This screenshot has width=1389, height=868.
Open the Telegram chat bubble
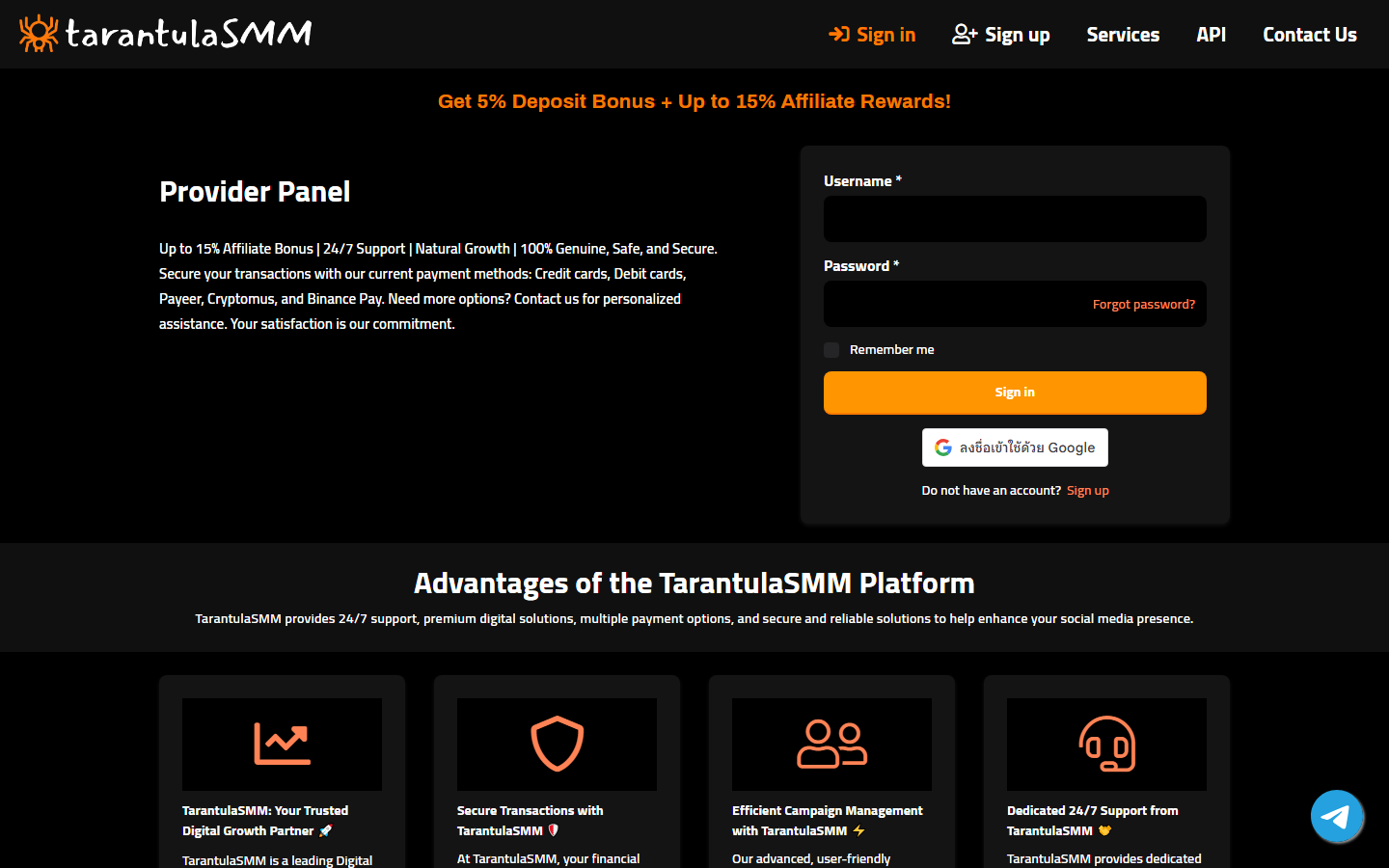[x=1337, y=816]
